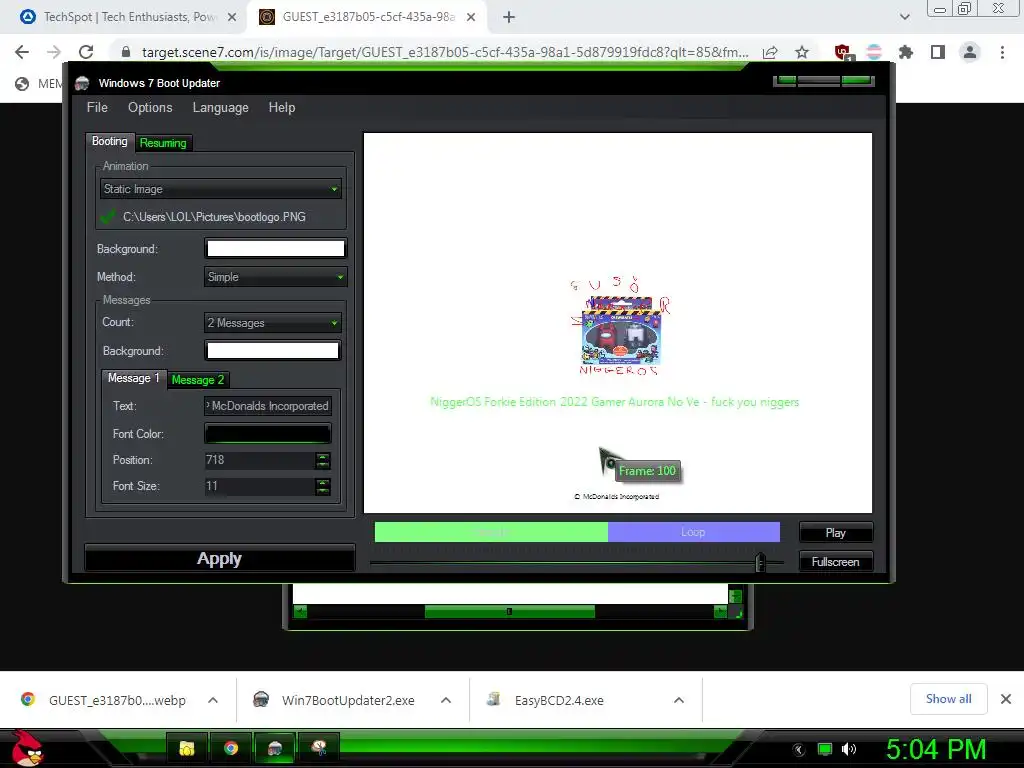Close the TechSpot tab
Image resolution: width=1024 pixels, height=768 pixels.
click(232, 18)
